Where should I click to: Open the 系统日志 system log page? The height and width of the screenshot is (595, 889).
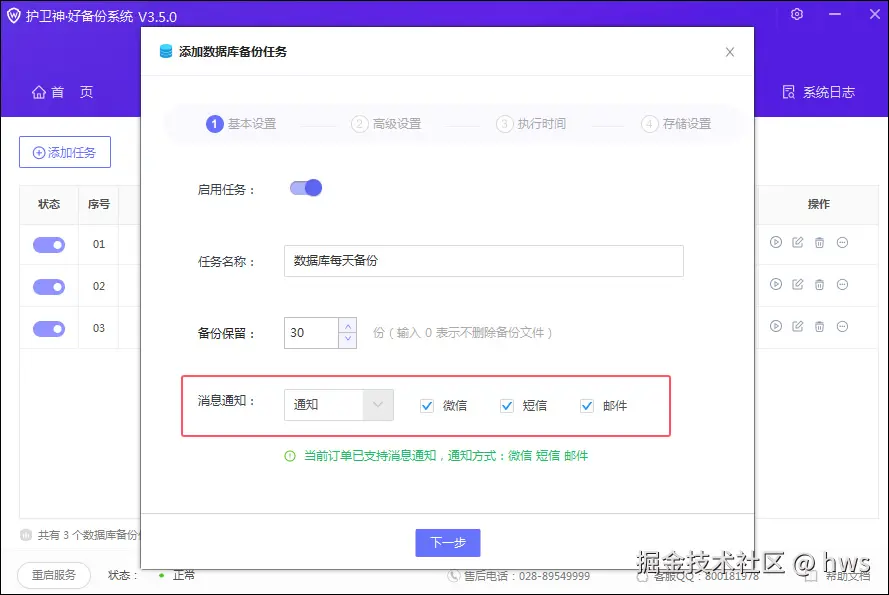(816, 92)
